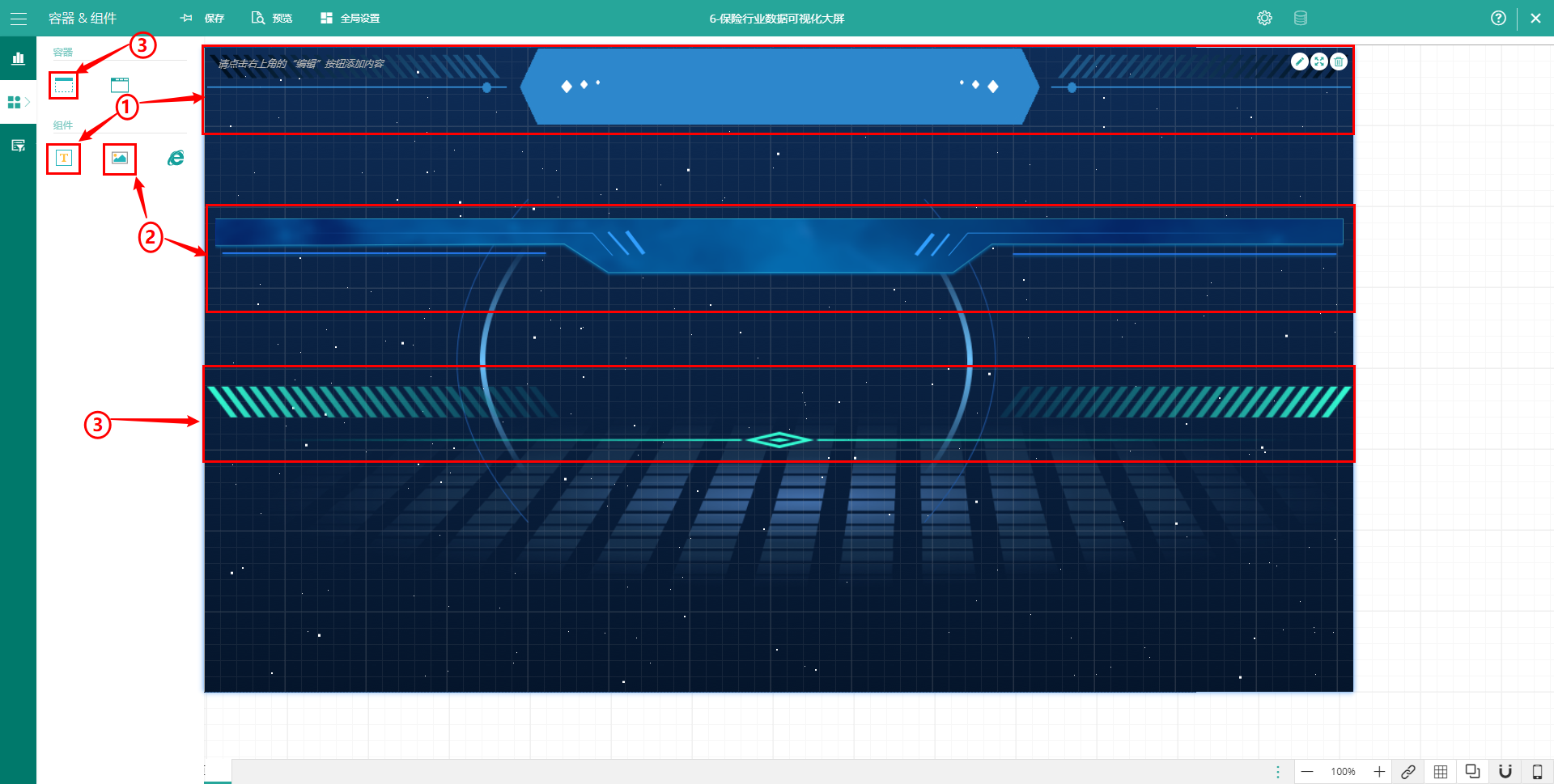Open the three-dot options in bottom bar
Viewport: 1554px width, 784px height.
click(1278, 772)
